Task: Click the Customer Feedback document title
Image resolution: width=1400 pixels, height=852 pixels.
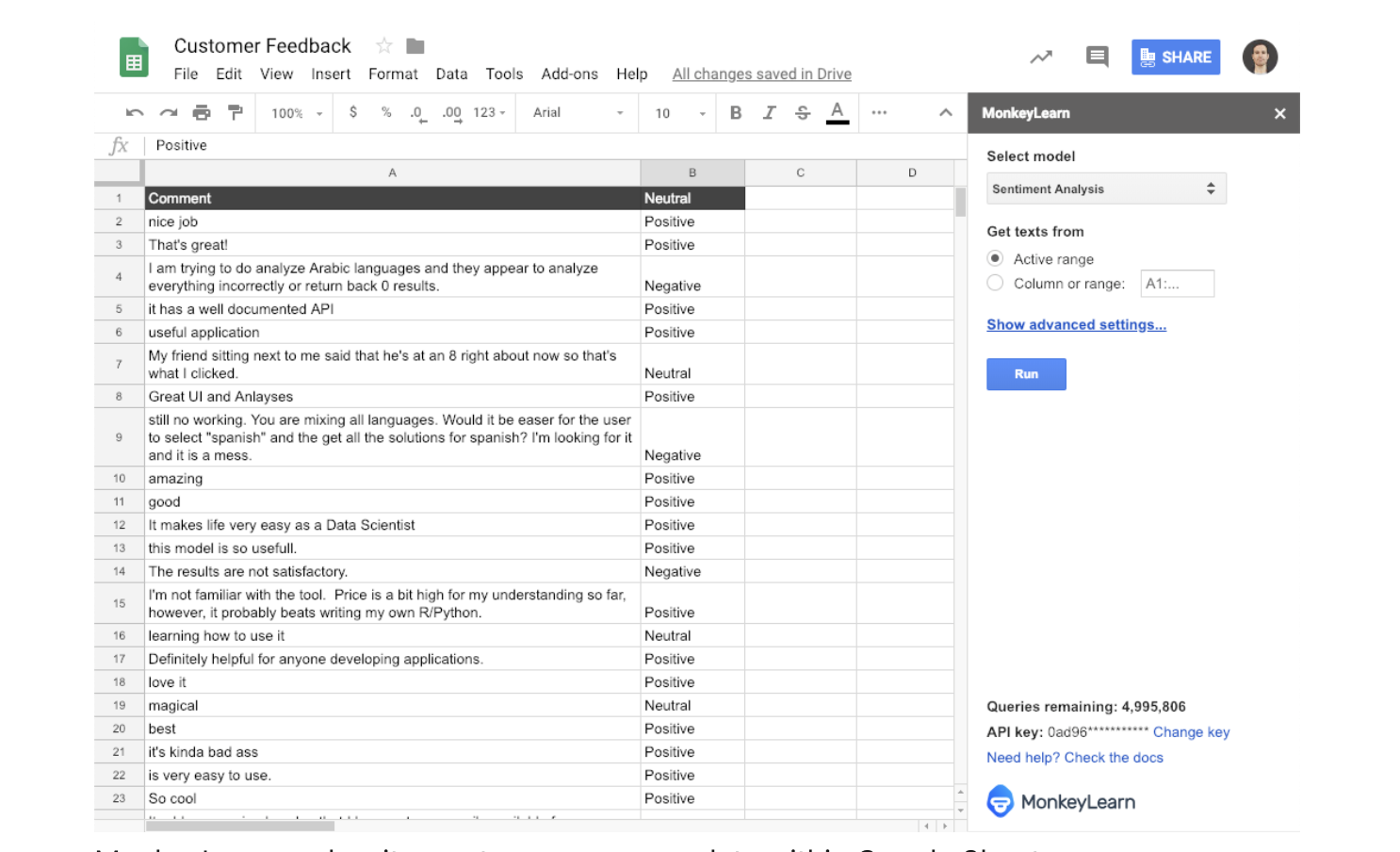Action: coord(262,45)
